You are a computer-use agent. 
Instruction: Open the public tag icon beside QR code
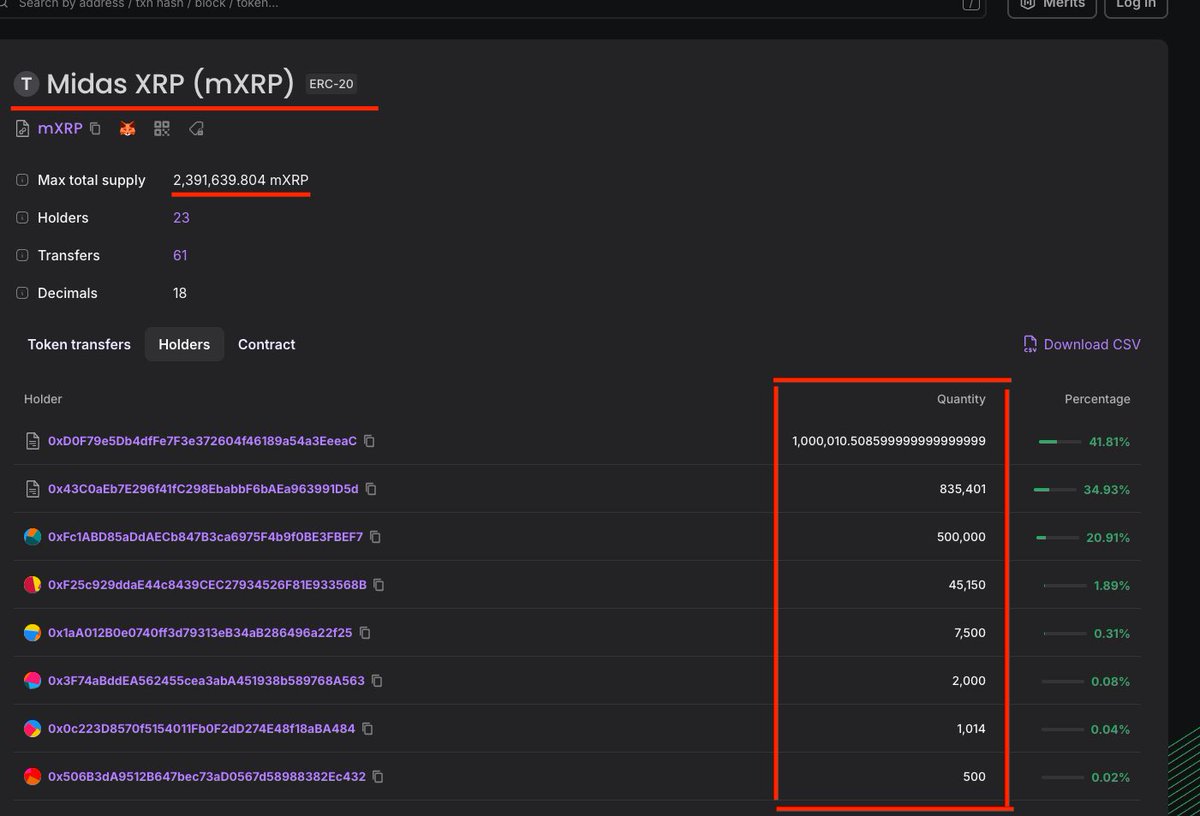pos(196,128)
